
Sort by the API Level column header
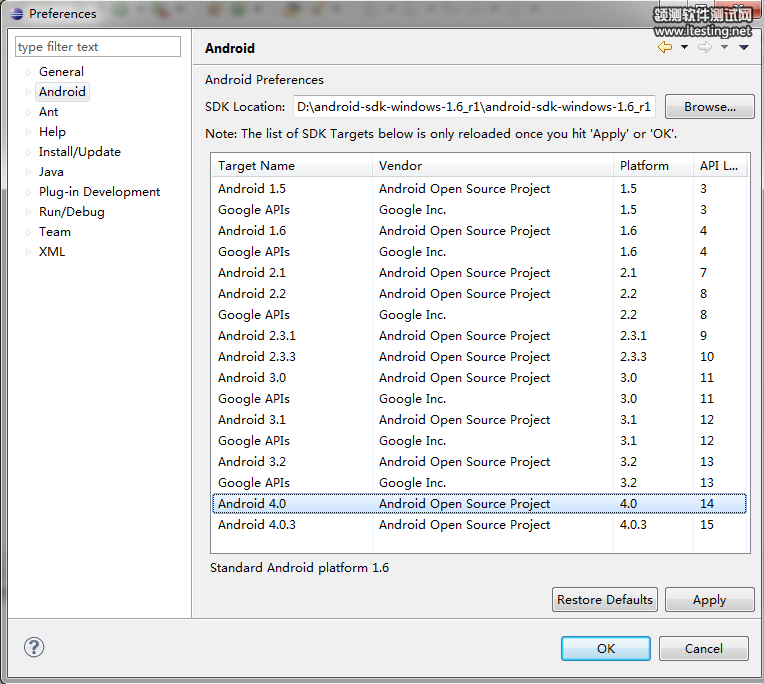(x=720, y=166)
